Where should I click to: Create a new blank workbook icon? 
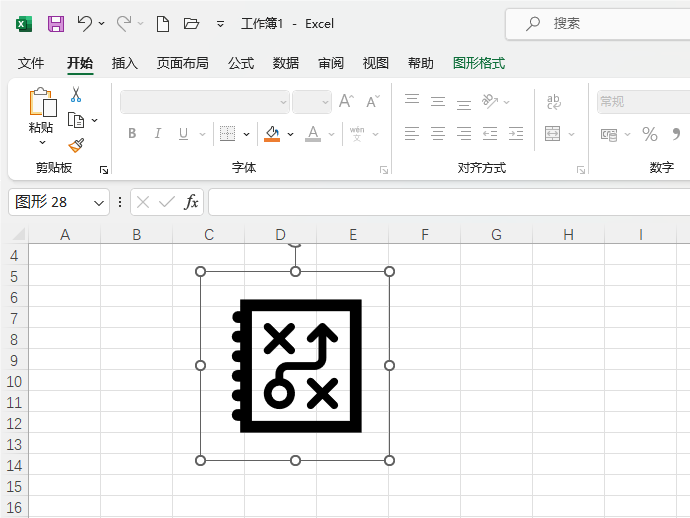pyautogui.click(x=163, y=24)
